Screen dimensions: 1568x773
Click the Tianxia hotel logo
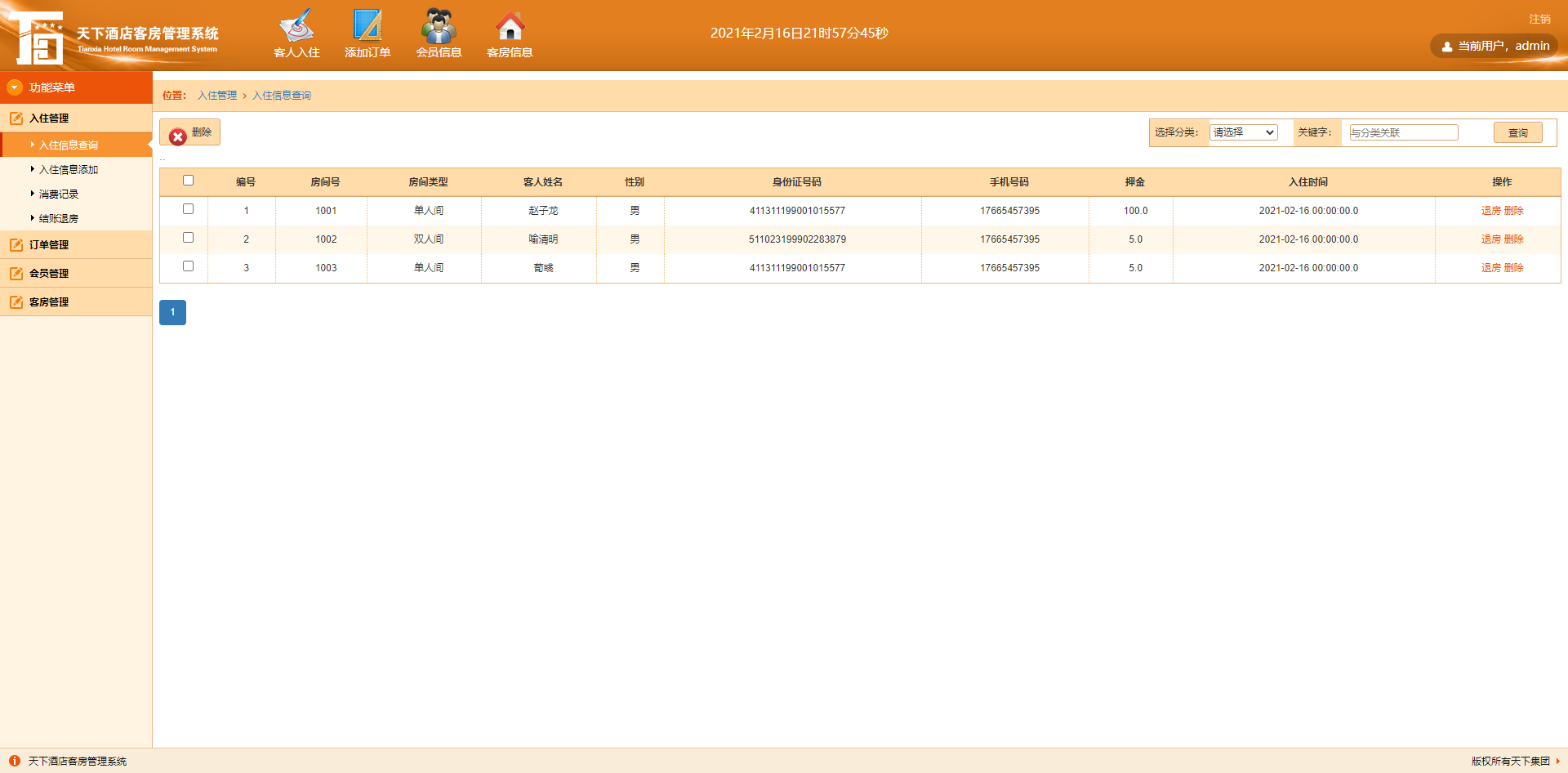coord(36,35)
